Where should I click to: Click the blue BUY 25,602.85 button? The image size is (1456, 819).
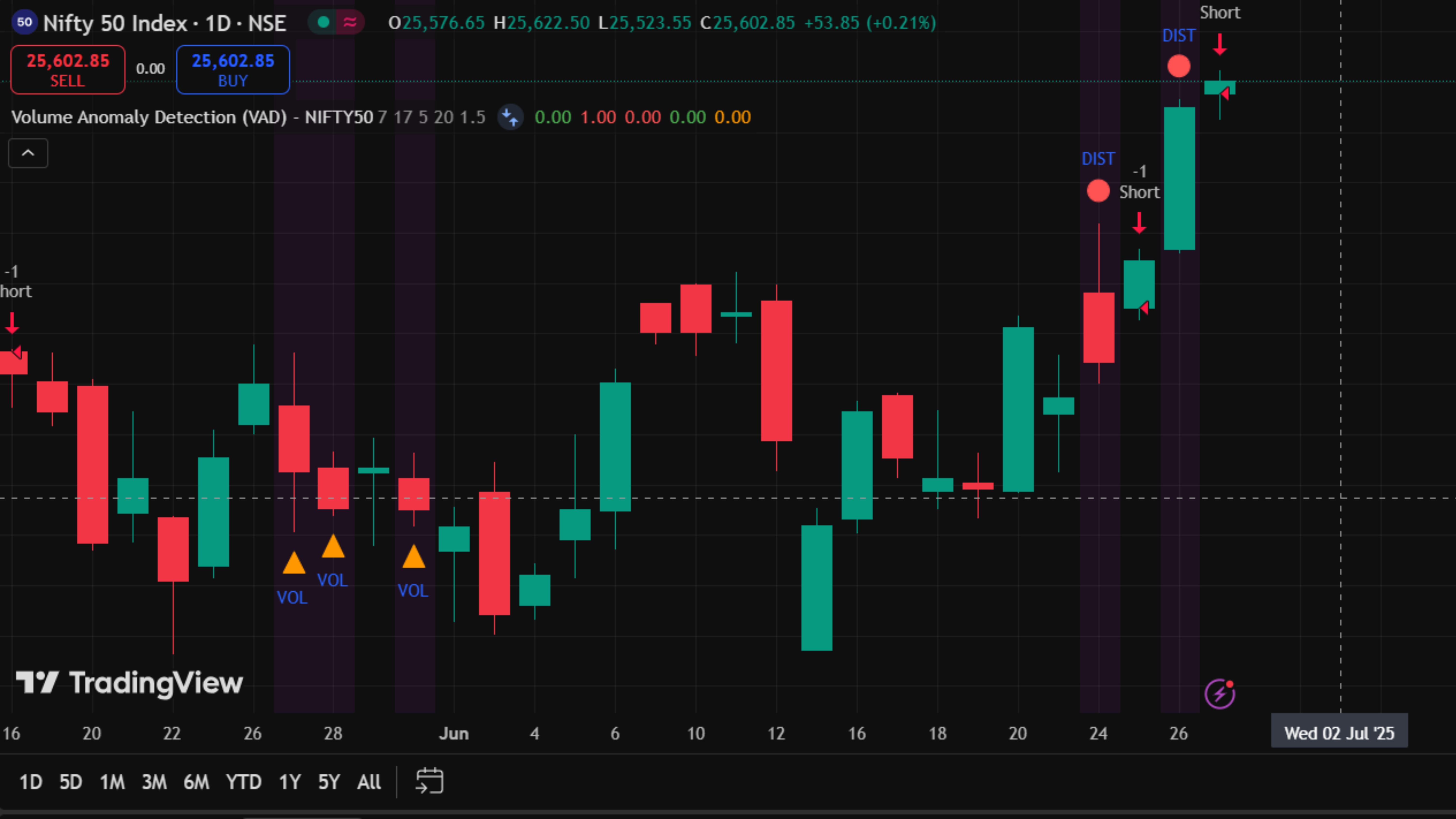[233, 69]
